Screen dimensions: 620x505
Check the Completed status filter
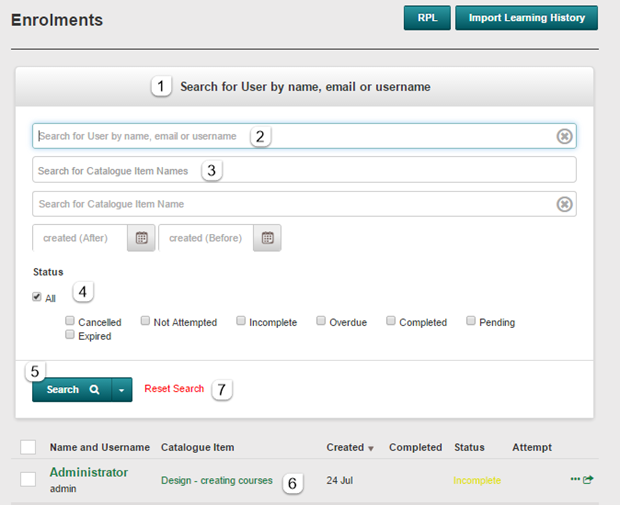pyautogui.click(x=391, y=321)
